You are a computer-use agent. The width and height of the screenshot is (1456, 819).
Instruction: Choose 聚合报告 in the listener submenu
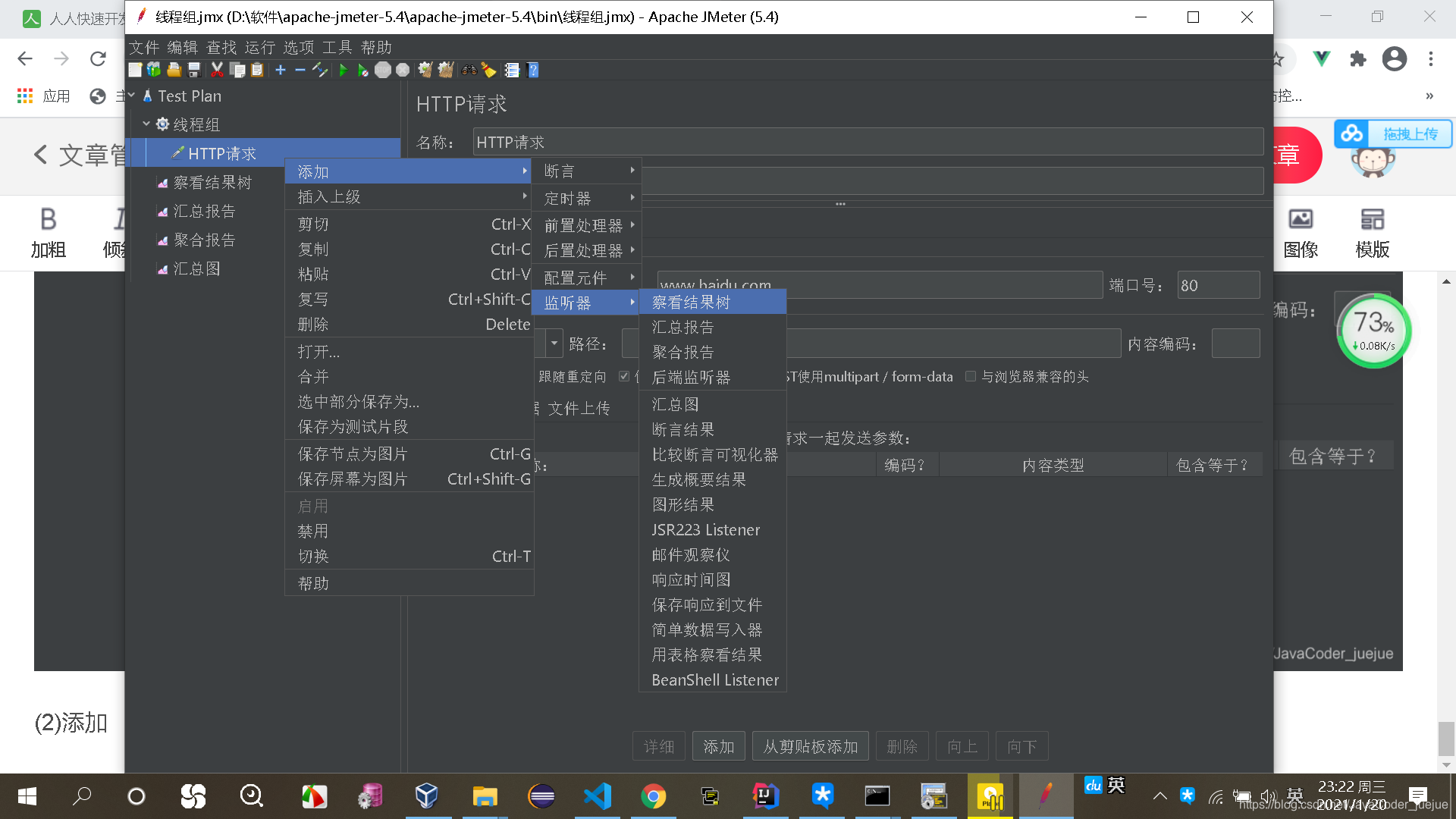[682, 352]
